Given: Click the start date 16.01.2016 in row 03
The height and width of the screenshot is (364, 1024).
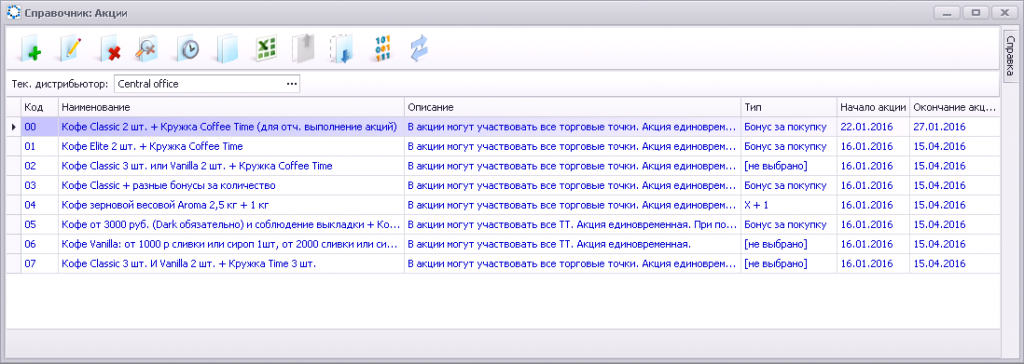Looking at the screenshot, I should (x=873, y=186).
